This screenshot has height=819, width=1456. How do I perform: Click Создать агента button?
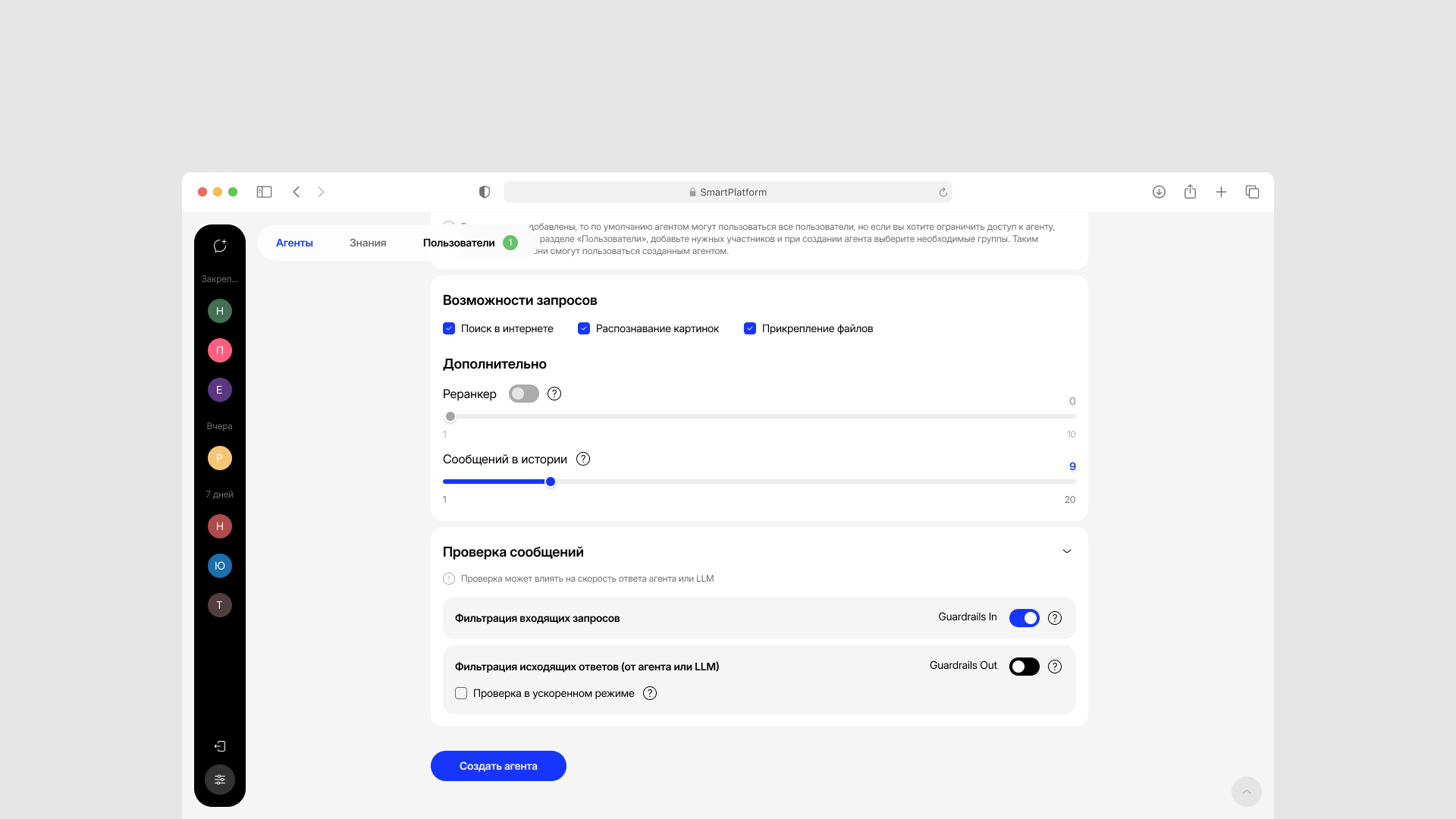coord(498,766)
